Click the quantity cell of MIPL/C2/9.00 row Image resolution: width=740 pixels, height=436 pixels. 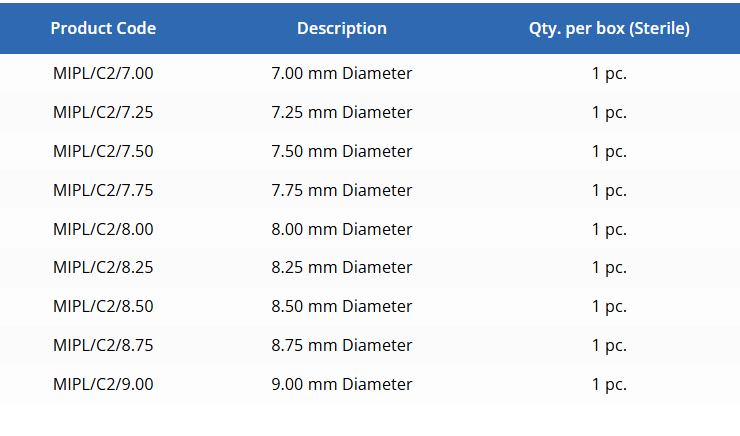pos(609,385)
